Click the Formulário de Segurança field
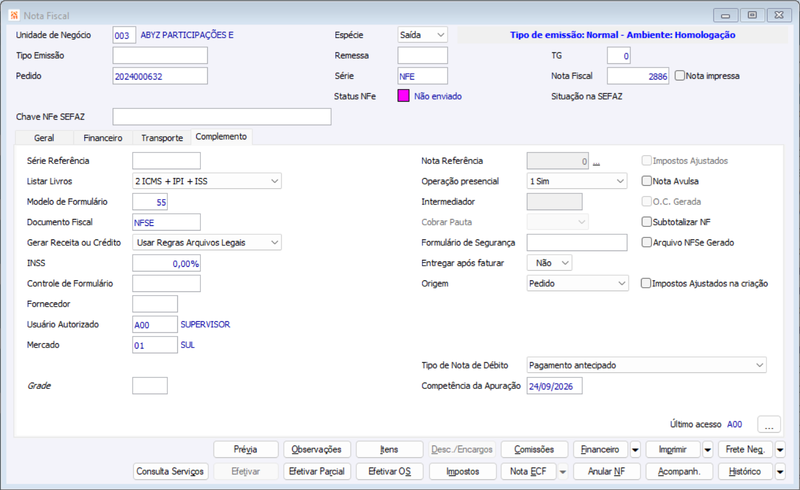The image size is (800, 490). click(577, 242)
